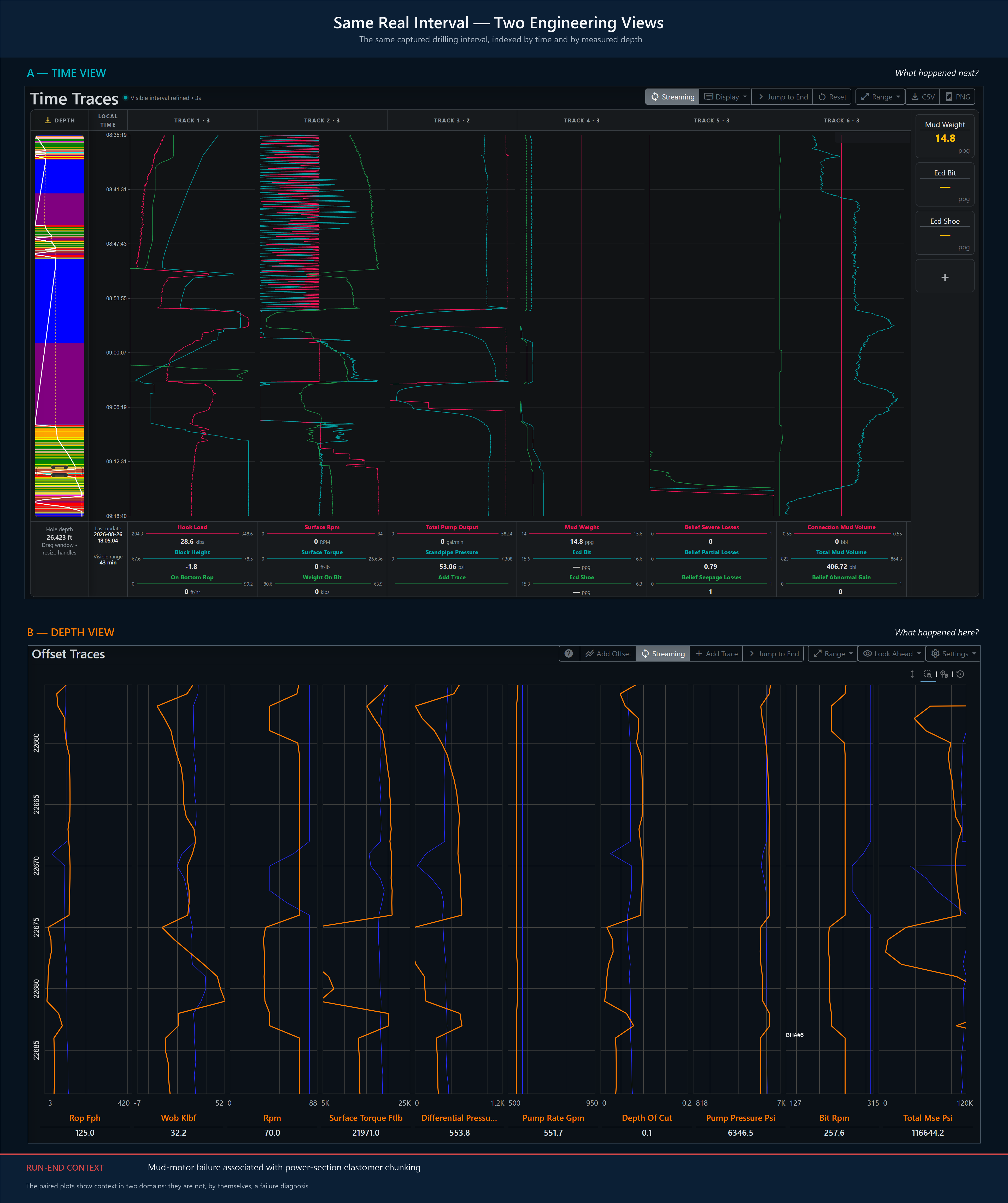The width and height of the screenshot is (1008, 1203).
Task: Click the DEPTH anchor icon in column header
Action: coord(48,120)
